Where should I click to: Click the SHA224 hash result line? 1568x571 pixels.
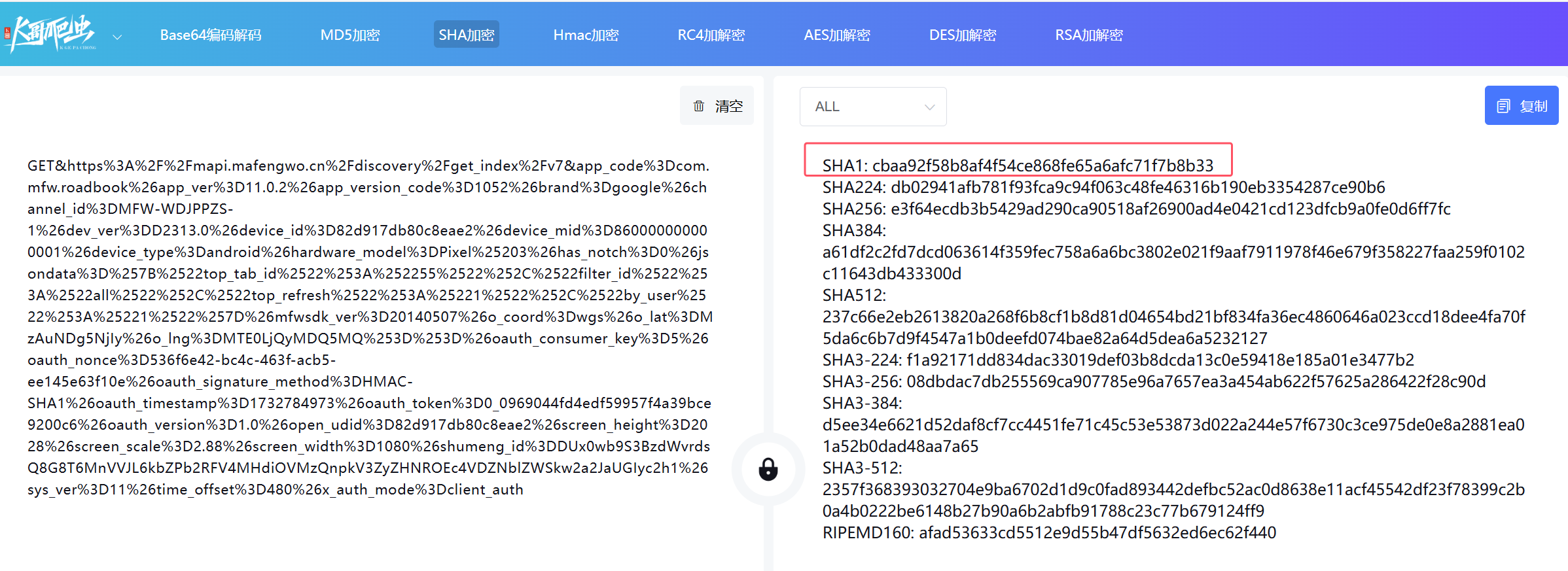point(1103,187)
